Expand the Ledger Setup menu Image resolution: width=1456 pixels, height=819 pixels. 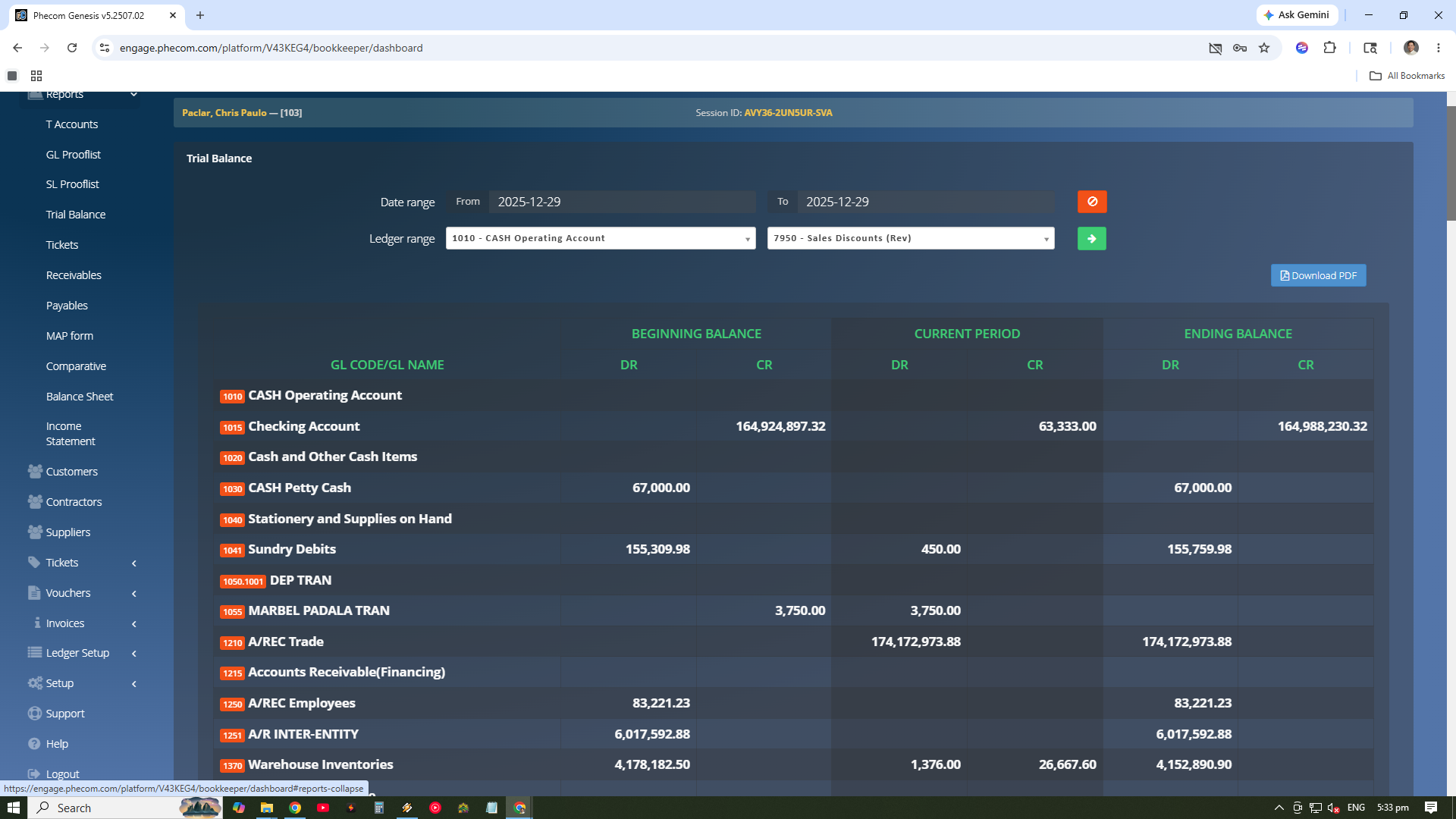(x=82, y=653)
